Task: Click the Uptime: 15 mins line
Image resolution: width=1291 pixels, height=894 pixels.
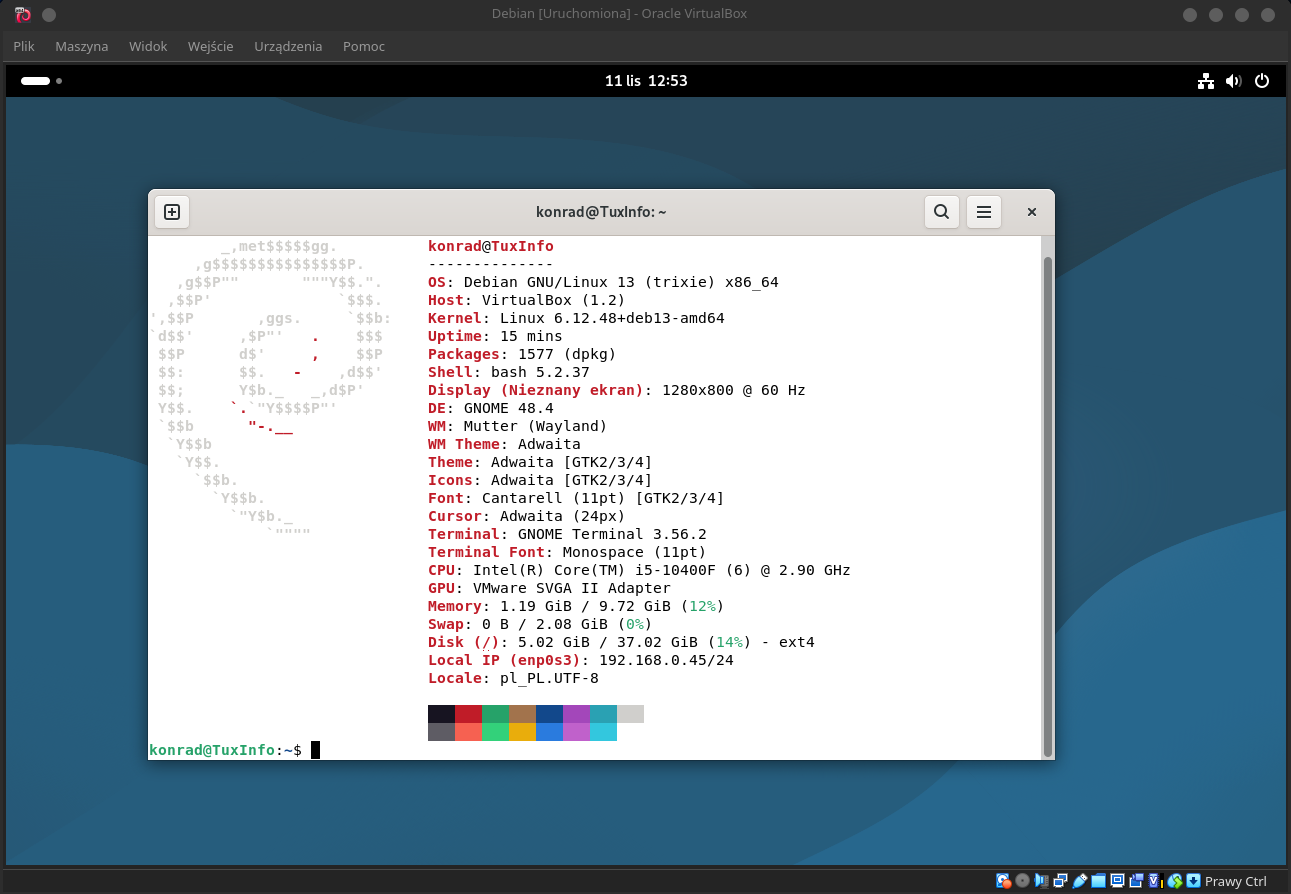Action: pyautogui.click(x=495, y=336)
